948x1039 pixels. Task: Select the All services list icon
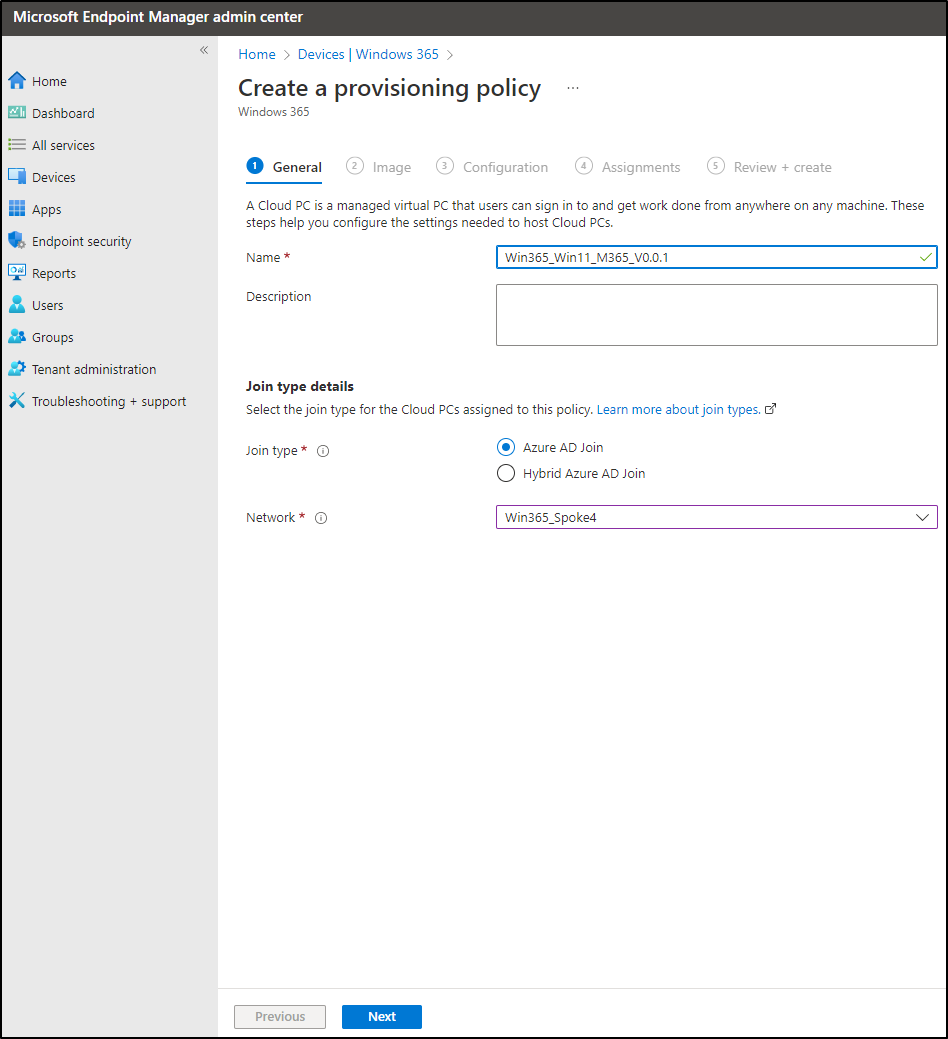(x=17, y=144)
